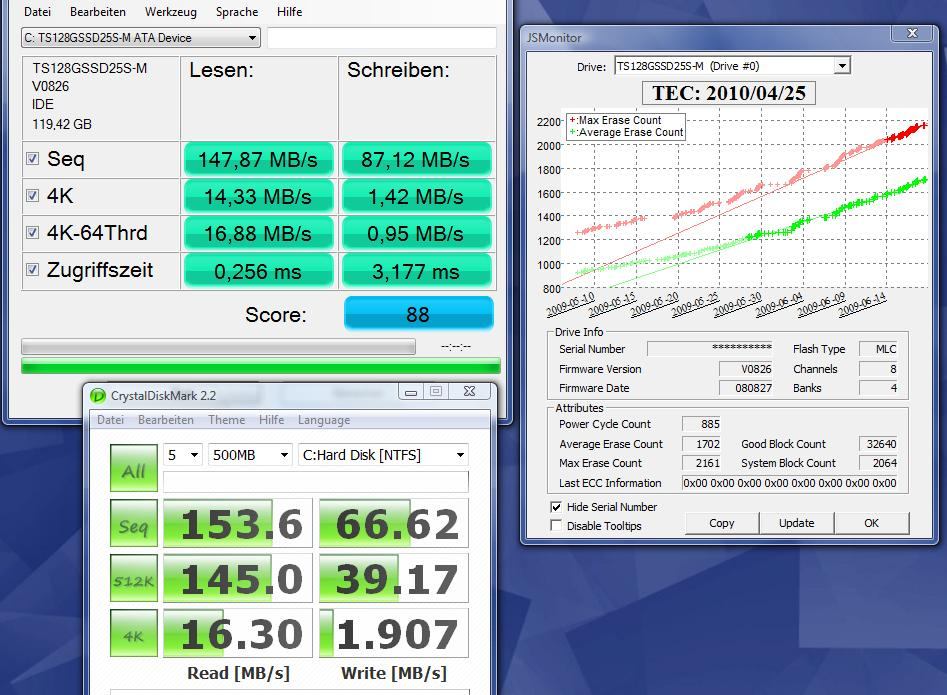The height and width of the screenshot is (695, 947).
Task: Open the Theme menu in CrystalDiskMark
Action: click(226, 420)
